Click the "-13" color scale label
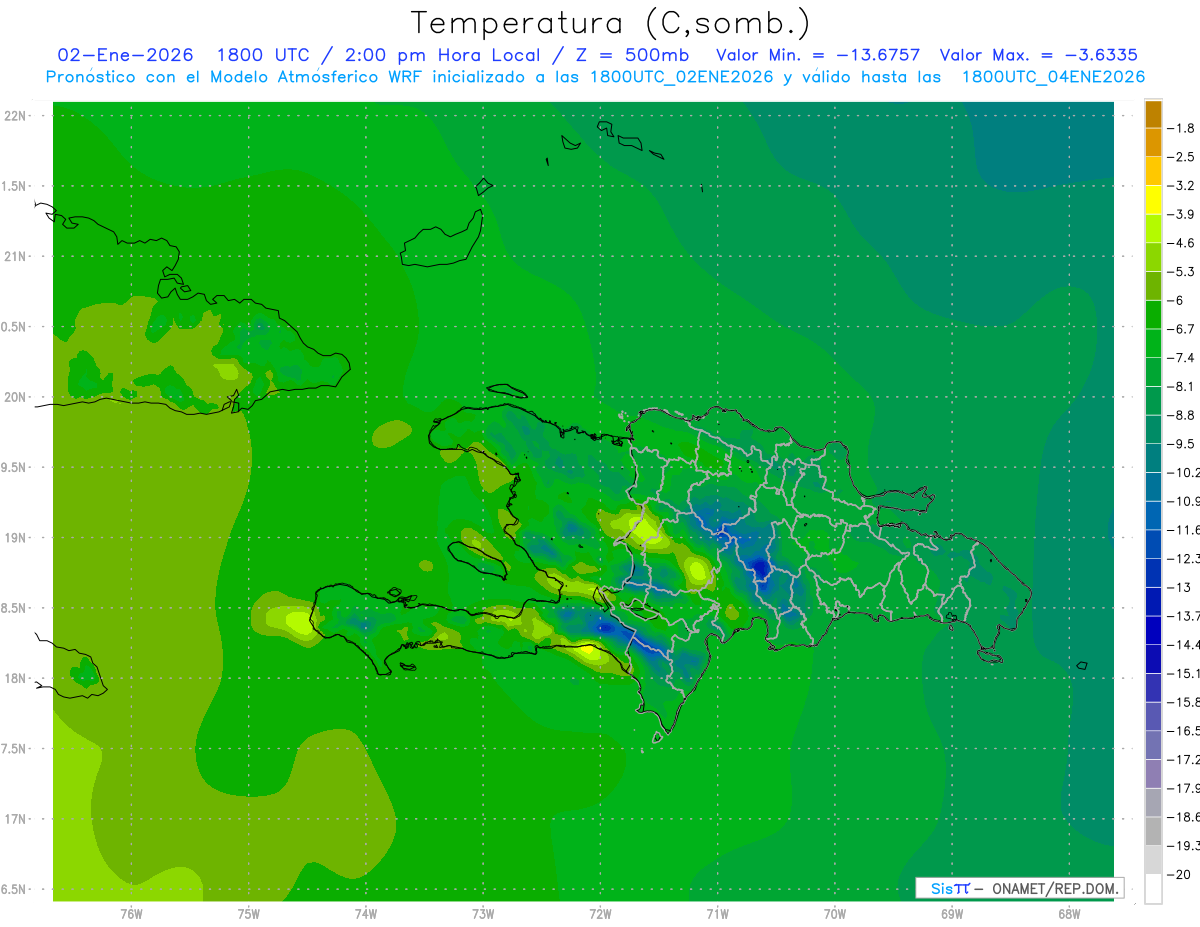The height and width of the screenshot is (927, 1200). coord(1179,587)
